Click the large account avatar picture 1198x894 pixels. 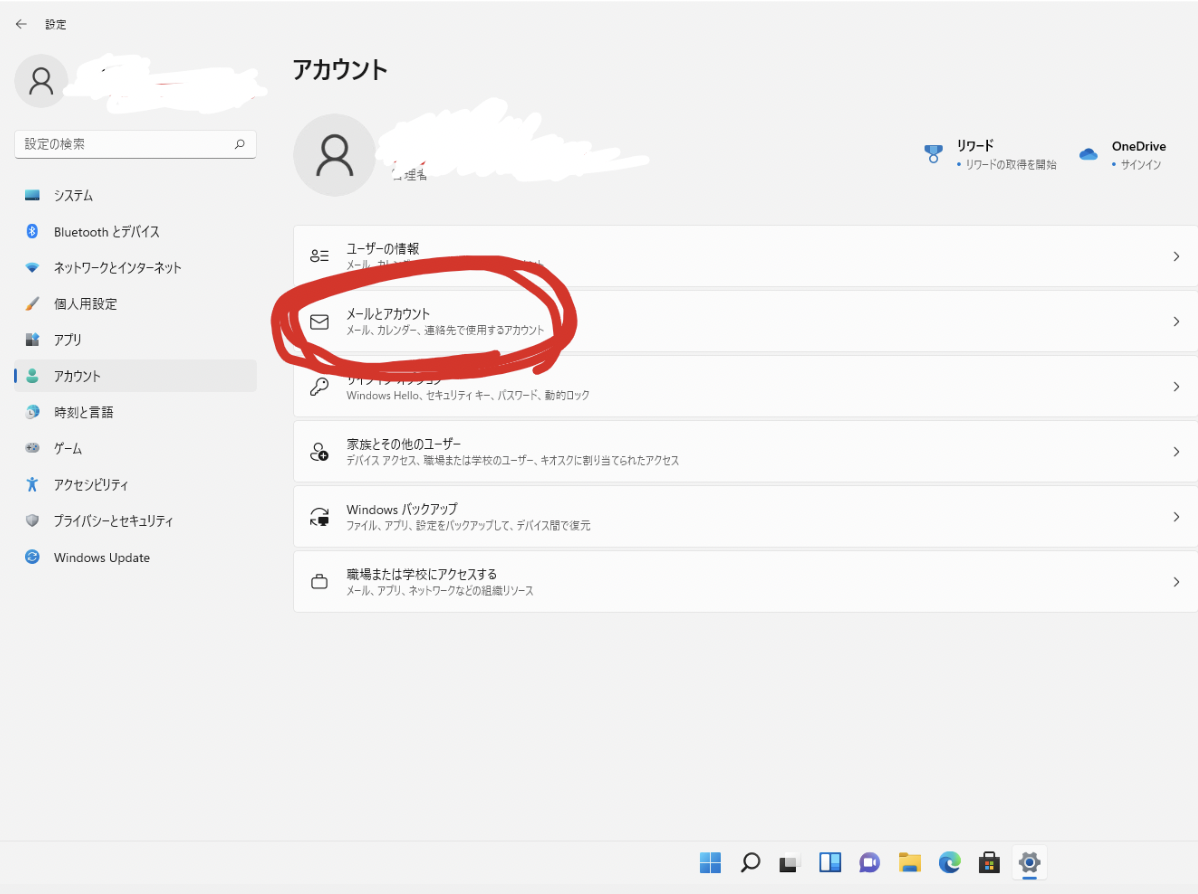[335, 155]
